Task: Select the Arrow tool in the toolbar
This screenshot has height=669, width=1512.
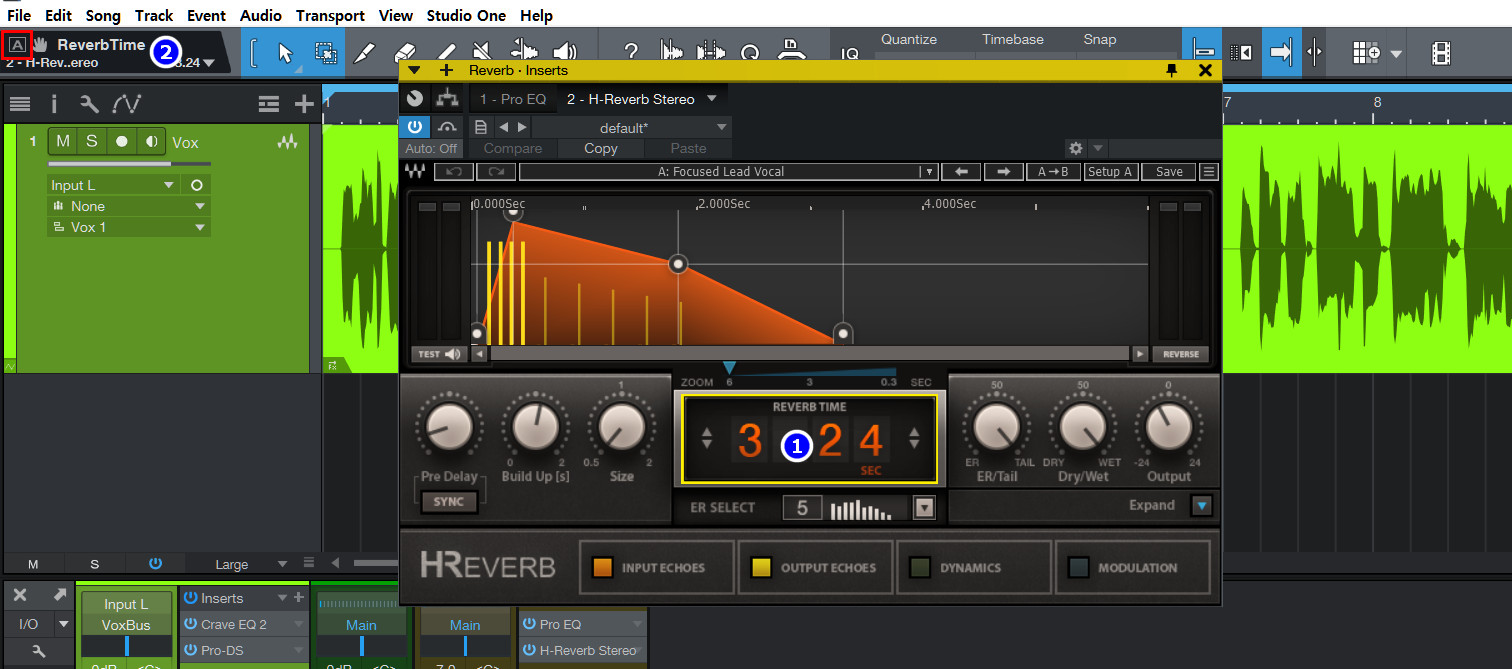Action: coord(285,52)
